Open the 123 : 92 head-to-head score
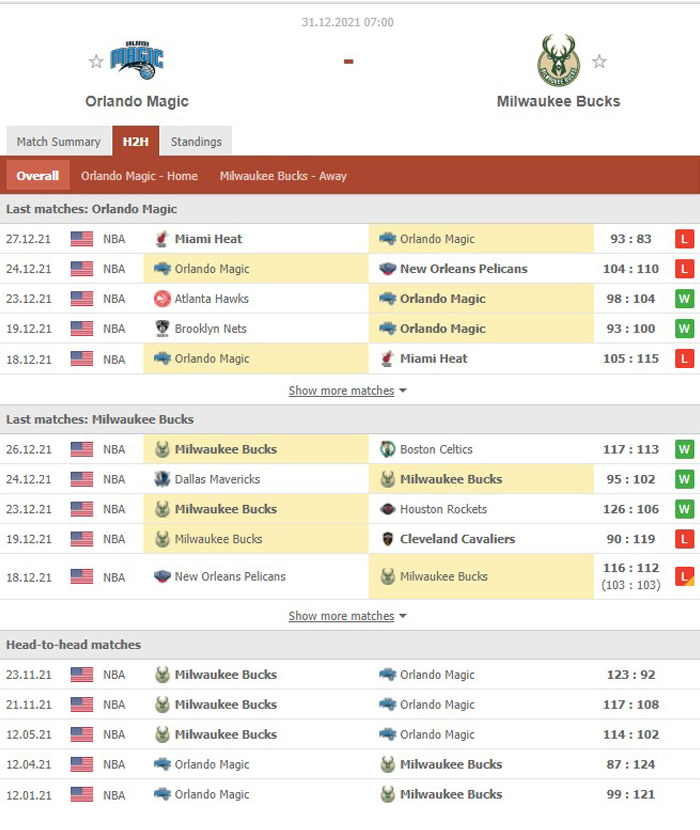The height and width of the screenshot is (830, 700). pyautogui.click(x=631, y=675)
